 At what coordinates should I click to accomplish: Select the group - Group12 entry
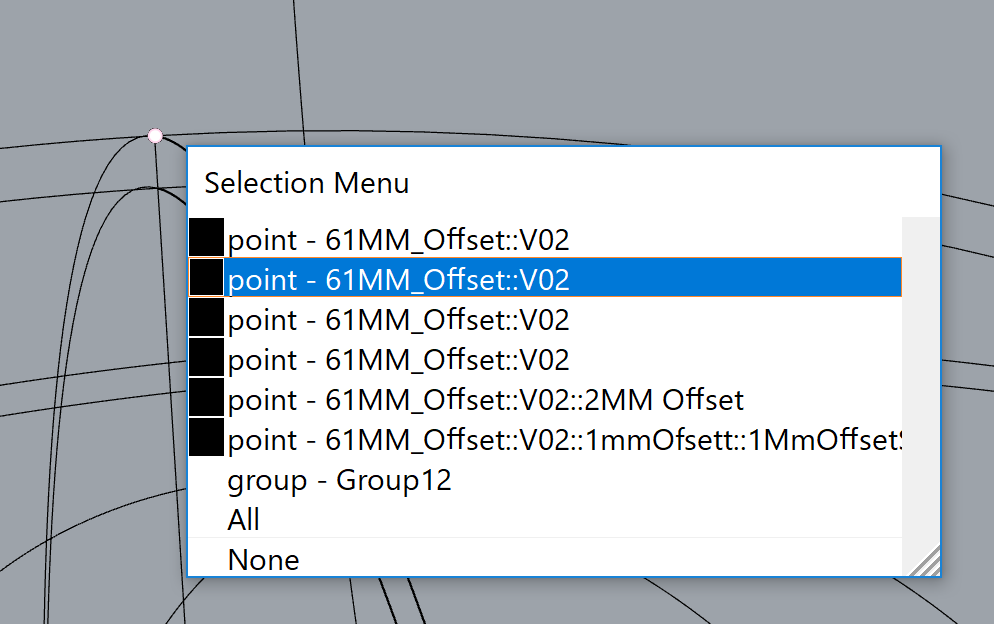pyautogui.click(x=340, y=480)
